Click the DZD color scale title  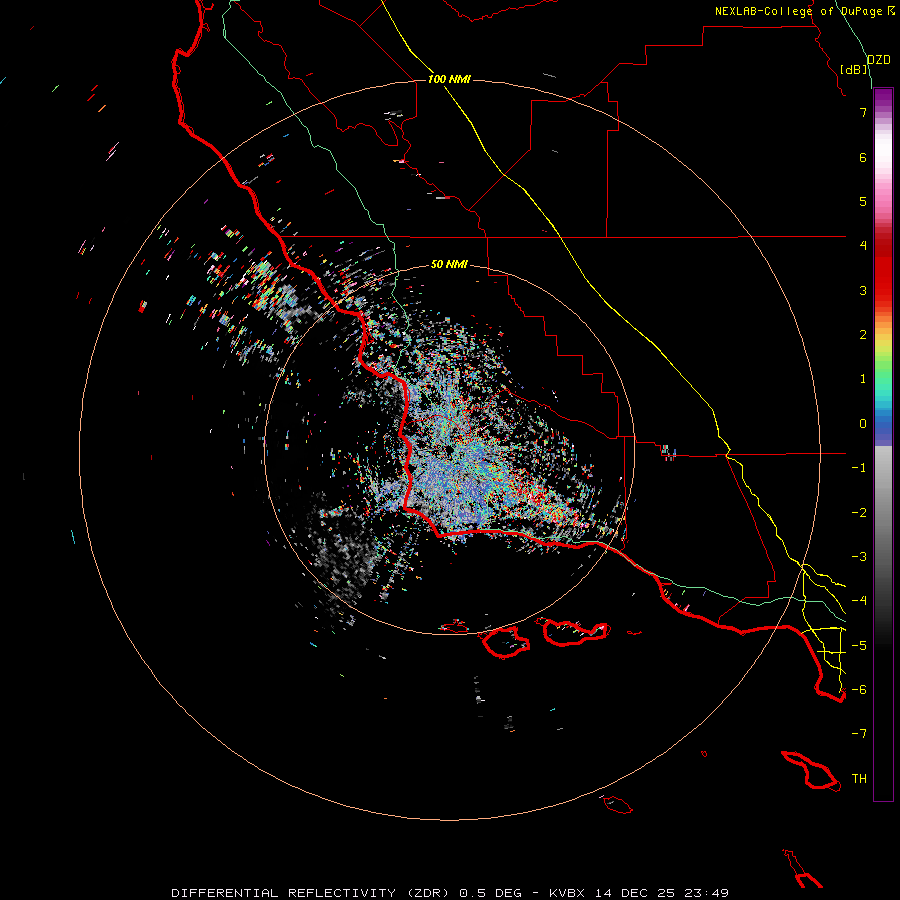point(878,60)
